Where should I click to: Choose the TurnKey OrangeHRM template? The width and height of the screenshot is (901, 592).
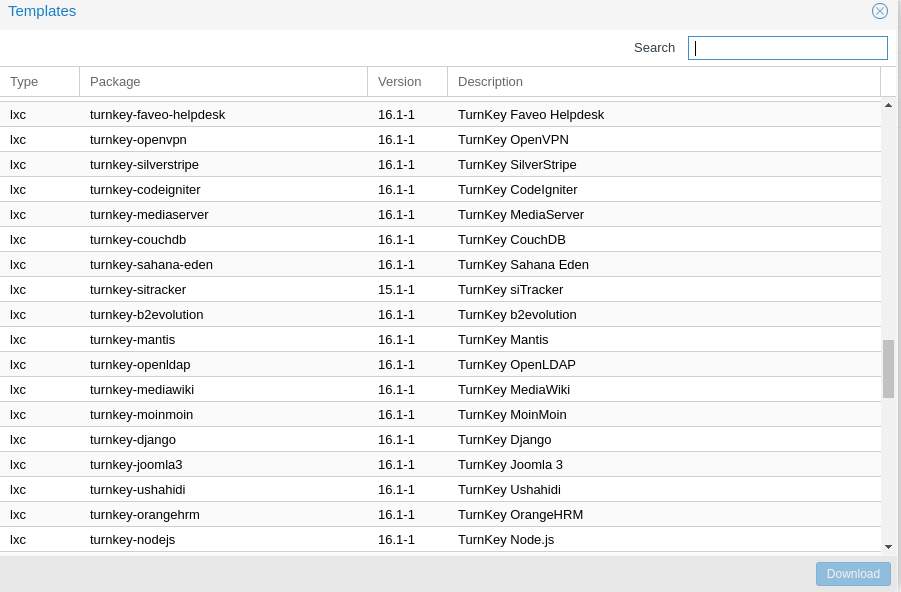520,514
